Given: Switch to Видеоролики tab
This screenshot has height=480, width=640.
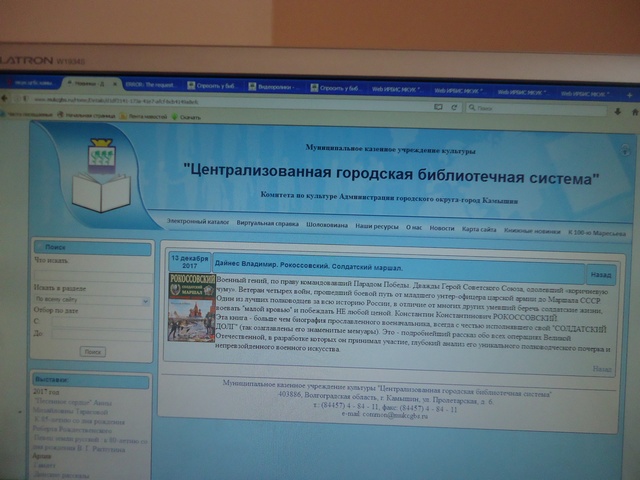Looking at the screenshot, I should (x=274, y=87).
